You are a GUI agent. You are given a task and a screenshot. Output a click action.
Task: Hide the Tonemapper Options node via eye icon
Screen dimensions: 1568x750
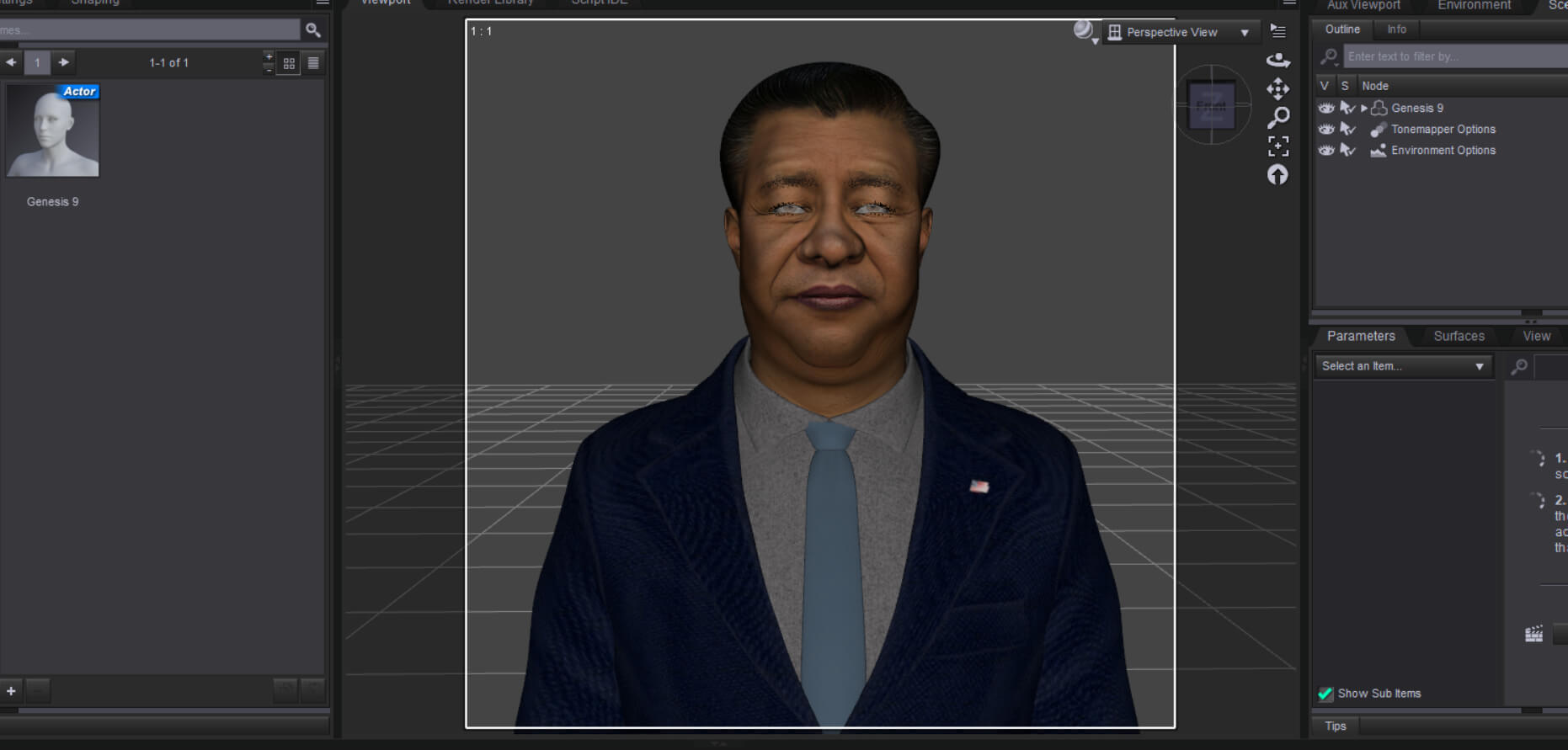(1326, 129)
